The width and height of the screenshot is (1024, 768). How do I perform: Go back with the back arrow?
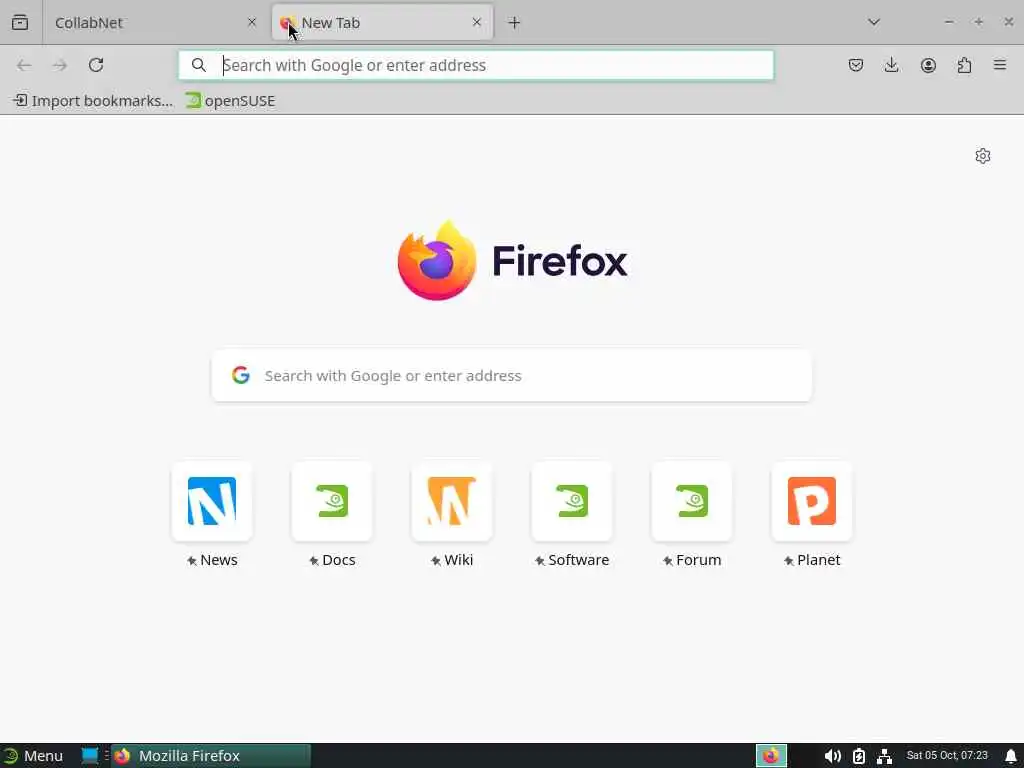point(24,65)
